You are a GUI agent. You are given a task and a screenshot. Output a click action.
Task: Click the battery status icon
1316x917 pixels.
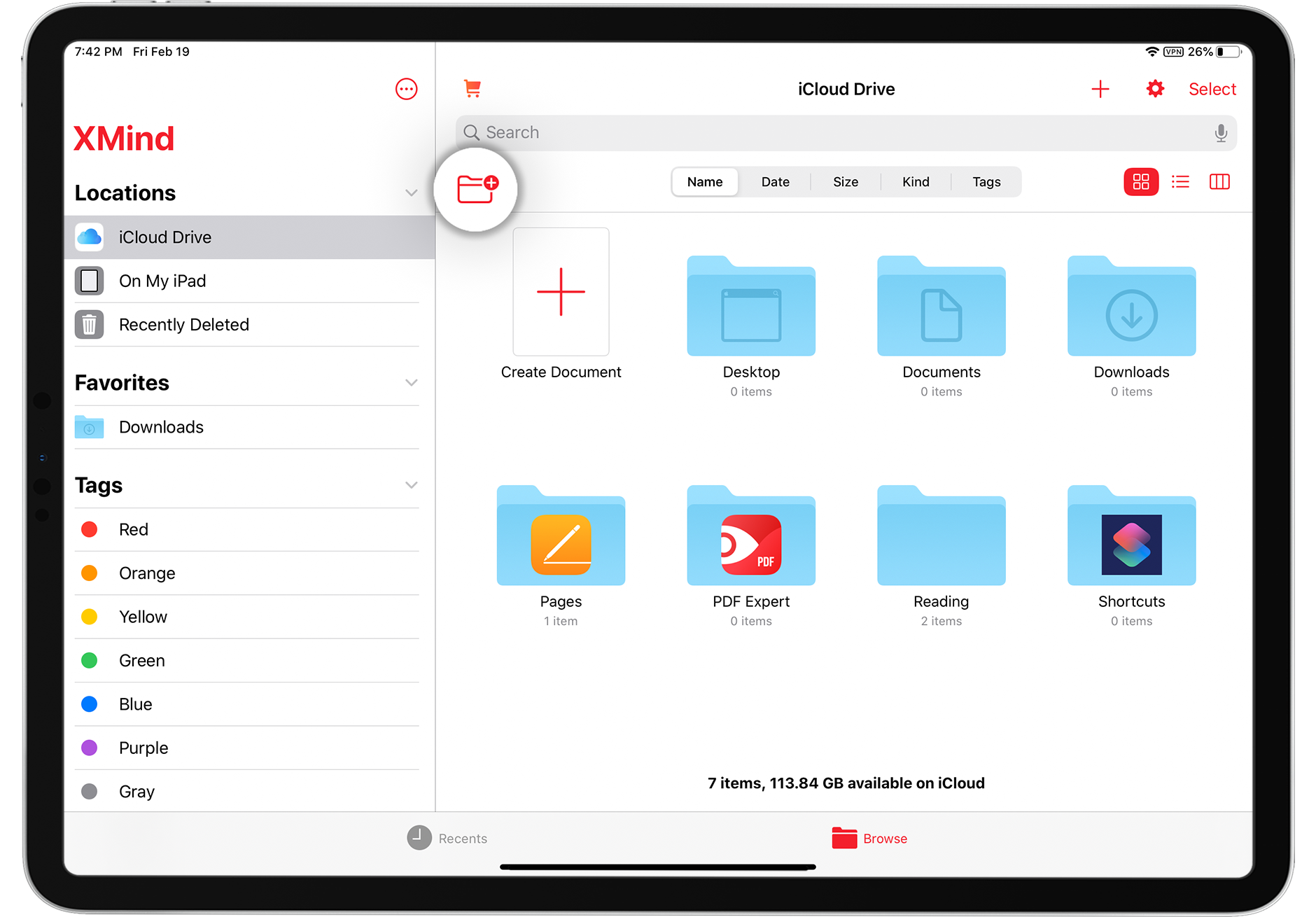pyautogui.click(x=1228, y=52)
